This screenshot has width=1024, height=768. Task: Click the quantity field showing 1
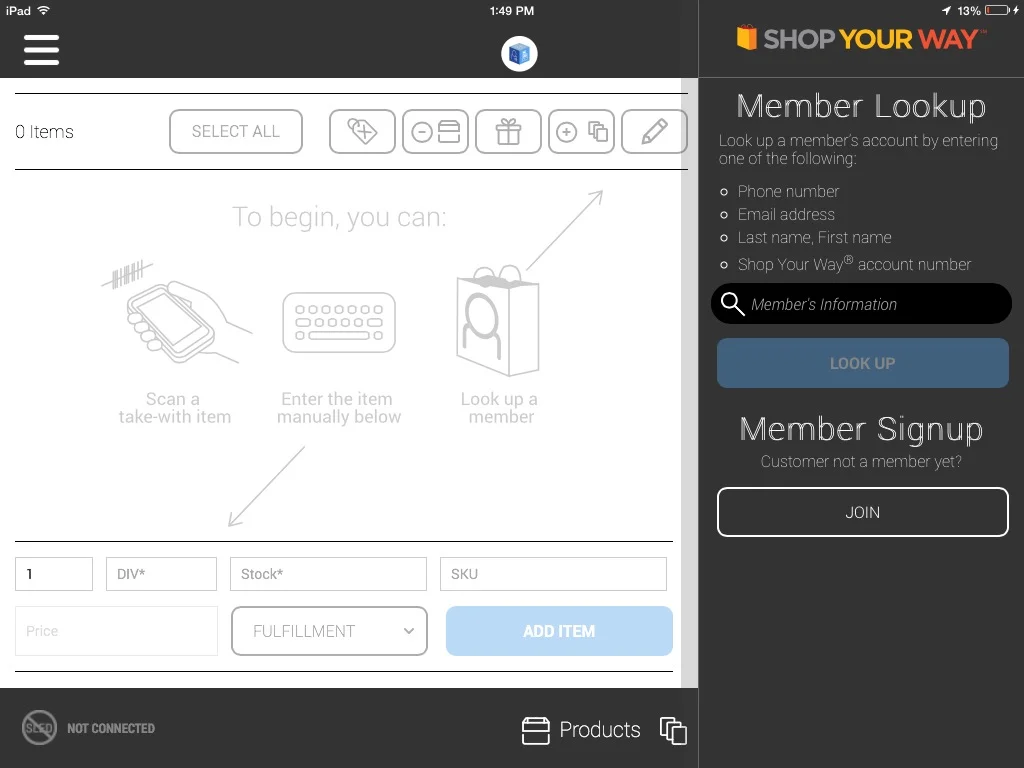tap(54, 574)
